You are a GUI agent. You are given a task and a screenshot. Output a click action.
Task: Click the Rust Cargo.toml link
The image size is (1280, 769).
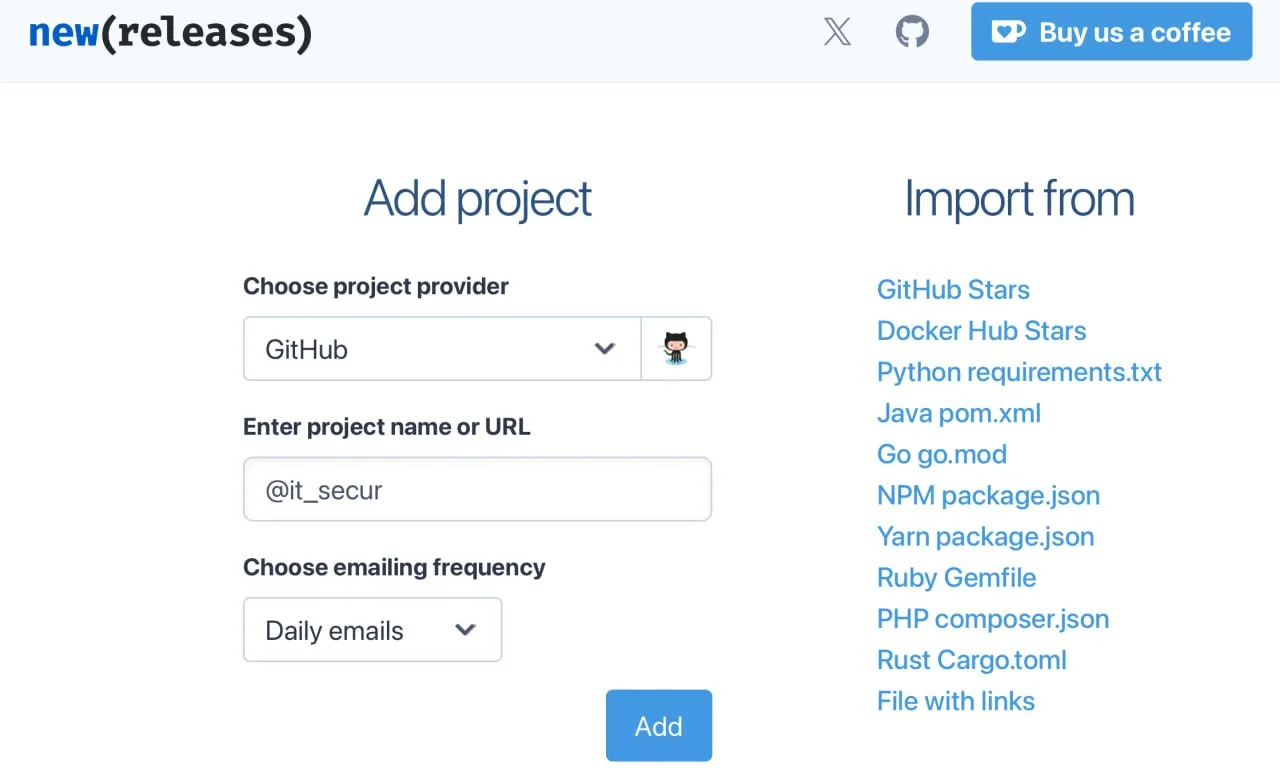[971, 660]
